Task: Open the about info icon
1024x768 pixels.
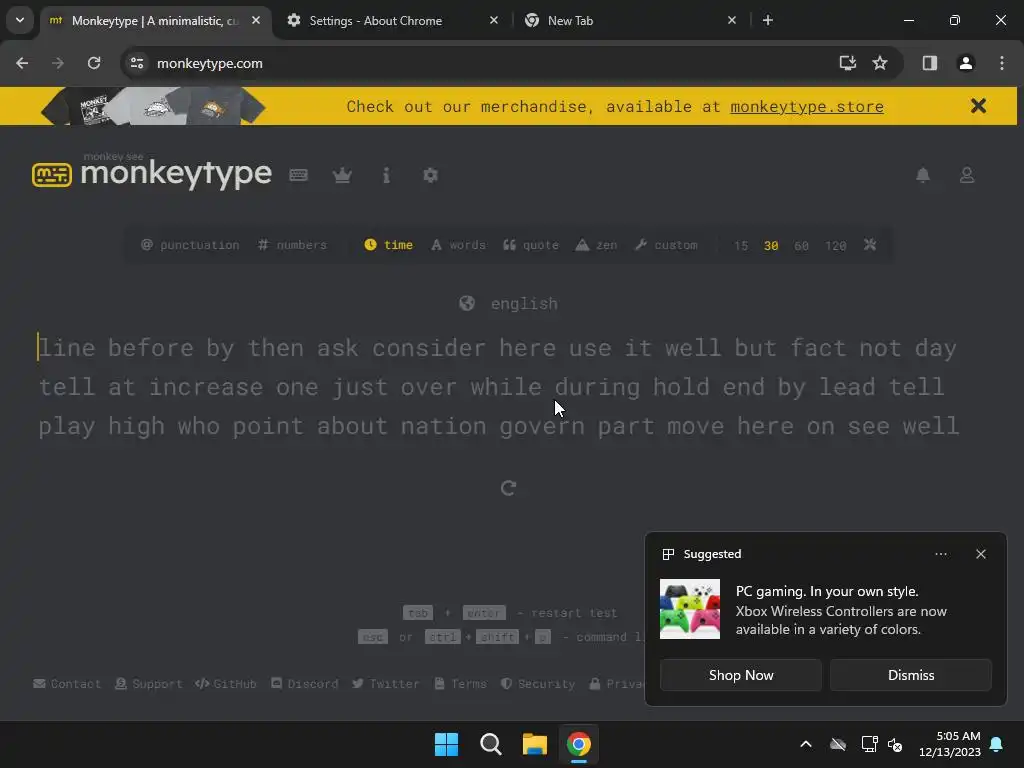Action: tap(386, 175)
